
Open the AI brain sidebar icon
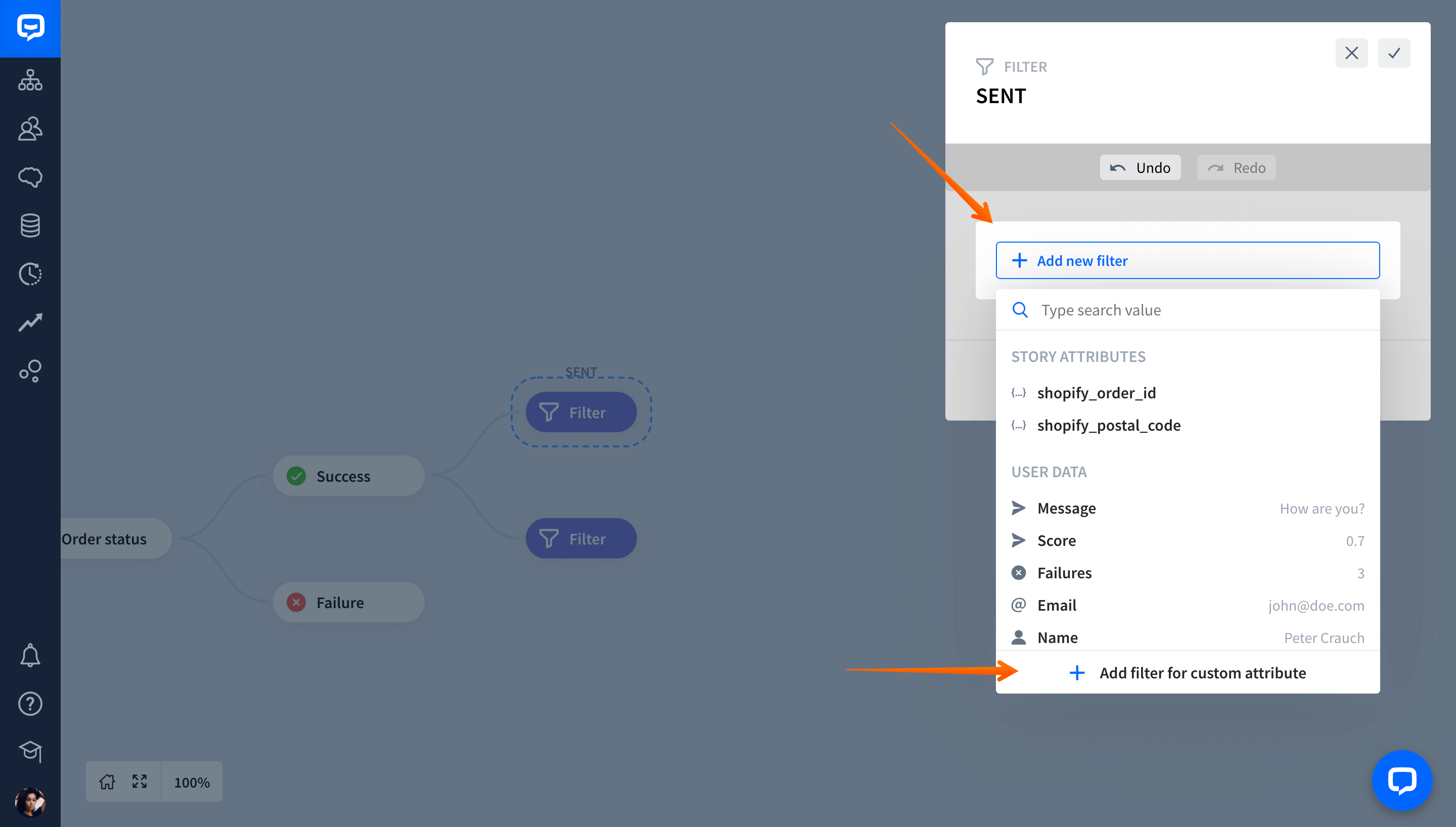click(30, 177)
